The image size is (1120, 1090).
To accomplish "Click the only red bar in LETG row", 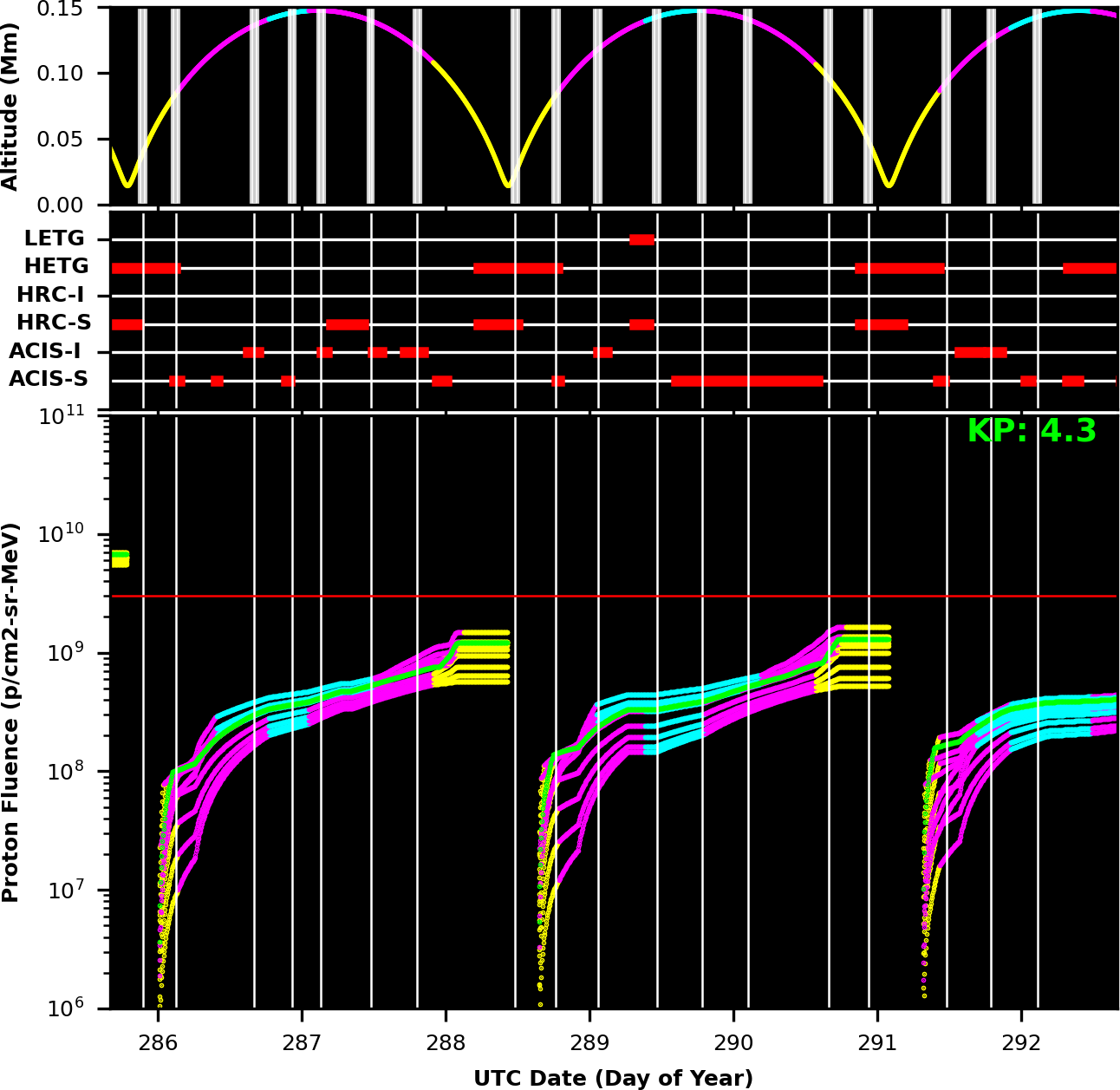I will pyautogui.click(x=641, y=240).
